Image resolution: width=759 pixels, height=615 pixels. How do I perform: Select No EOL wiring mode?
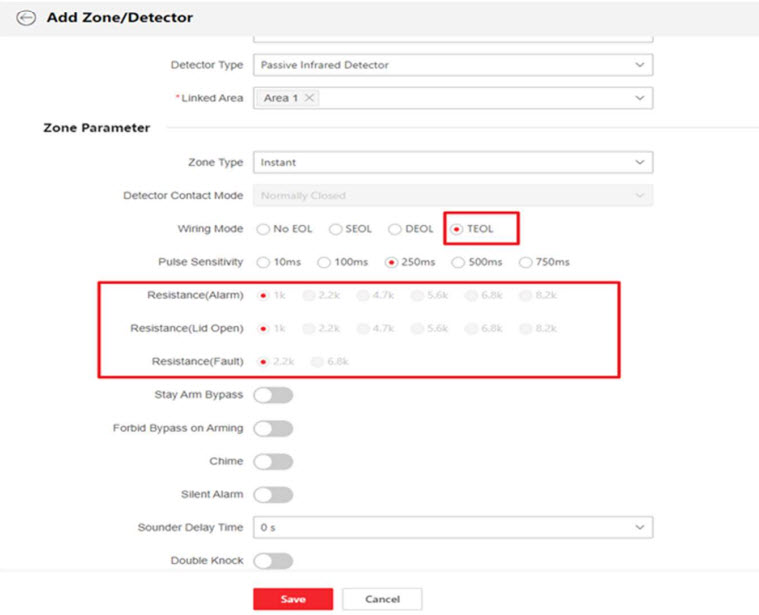click(264, 229)
